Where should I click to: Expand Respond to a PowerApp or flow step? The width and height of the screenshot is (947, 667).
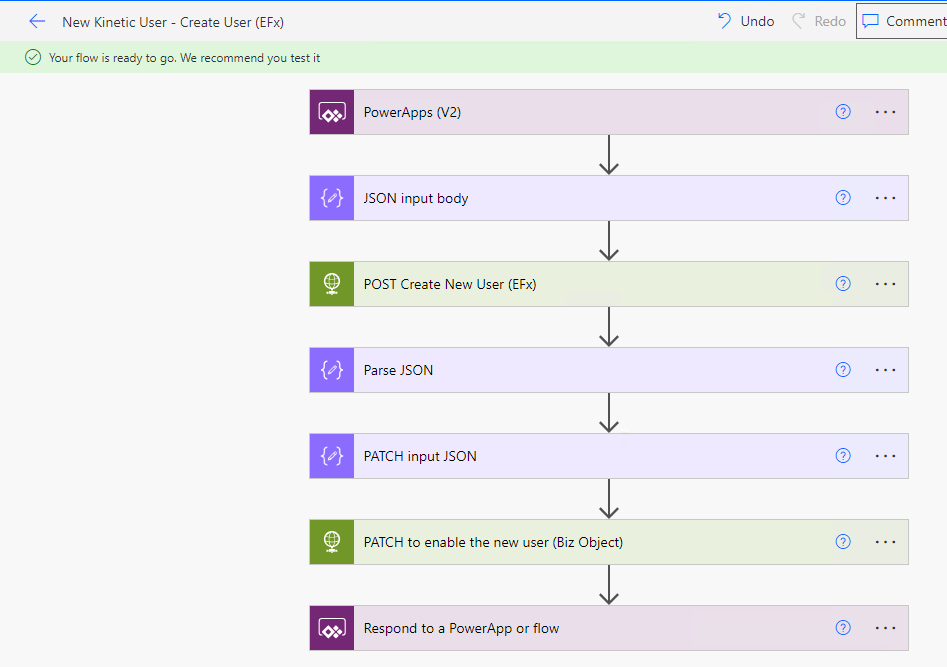coord(609,628)
